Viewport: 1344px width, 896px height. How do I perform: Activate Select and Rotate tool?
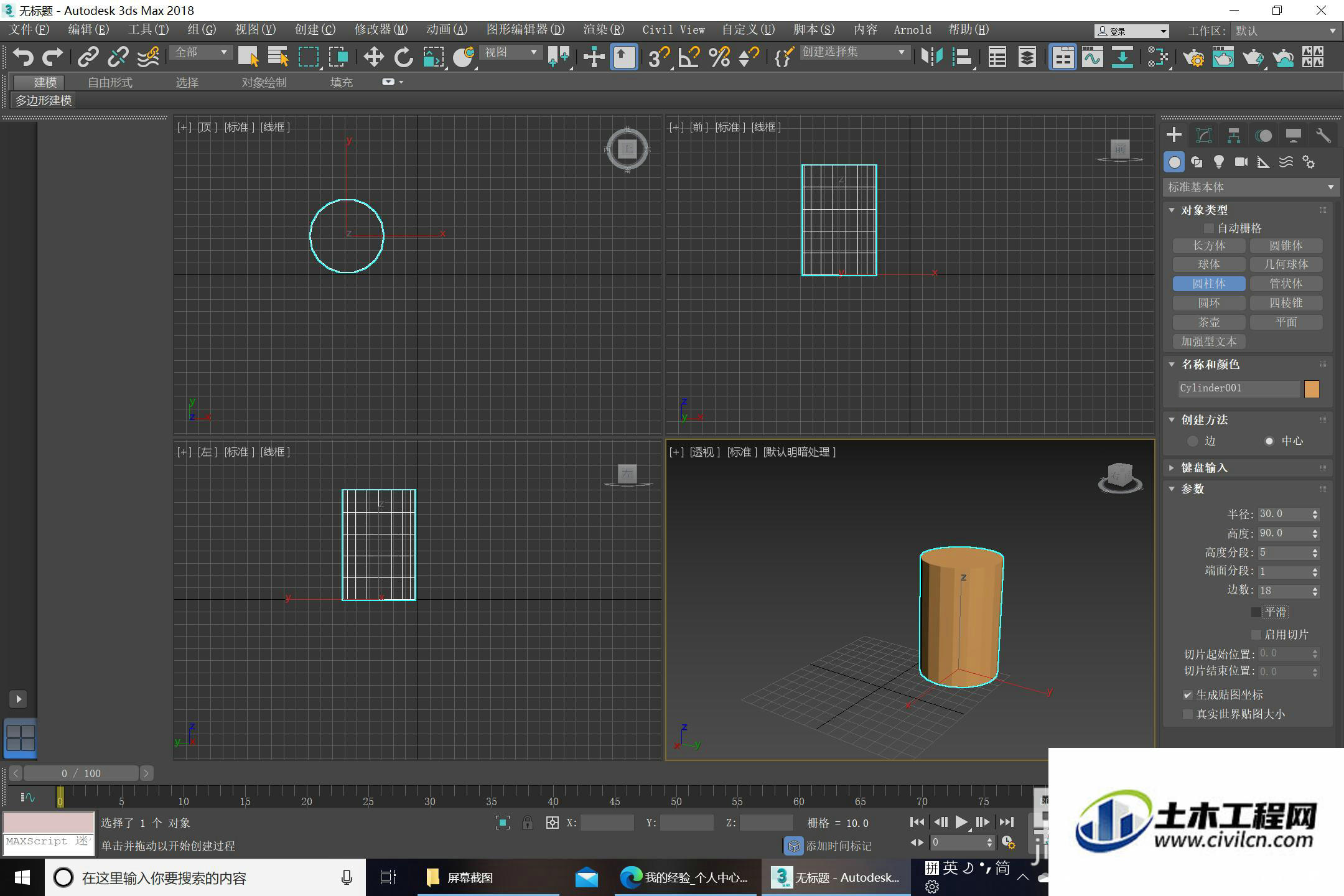[403, 57]
